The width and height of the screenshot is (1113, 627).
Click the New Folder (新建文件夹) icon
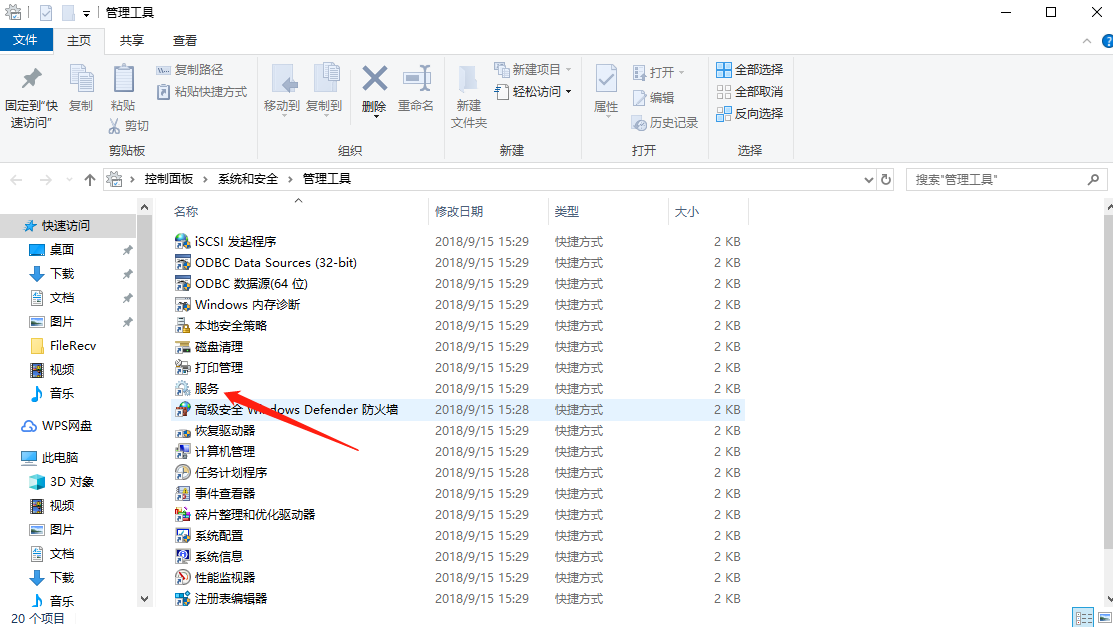[468, 80]
